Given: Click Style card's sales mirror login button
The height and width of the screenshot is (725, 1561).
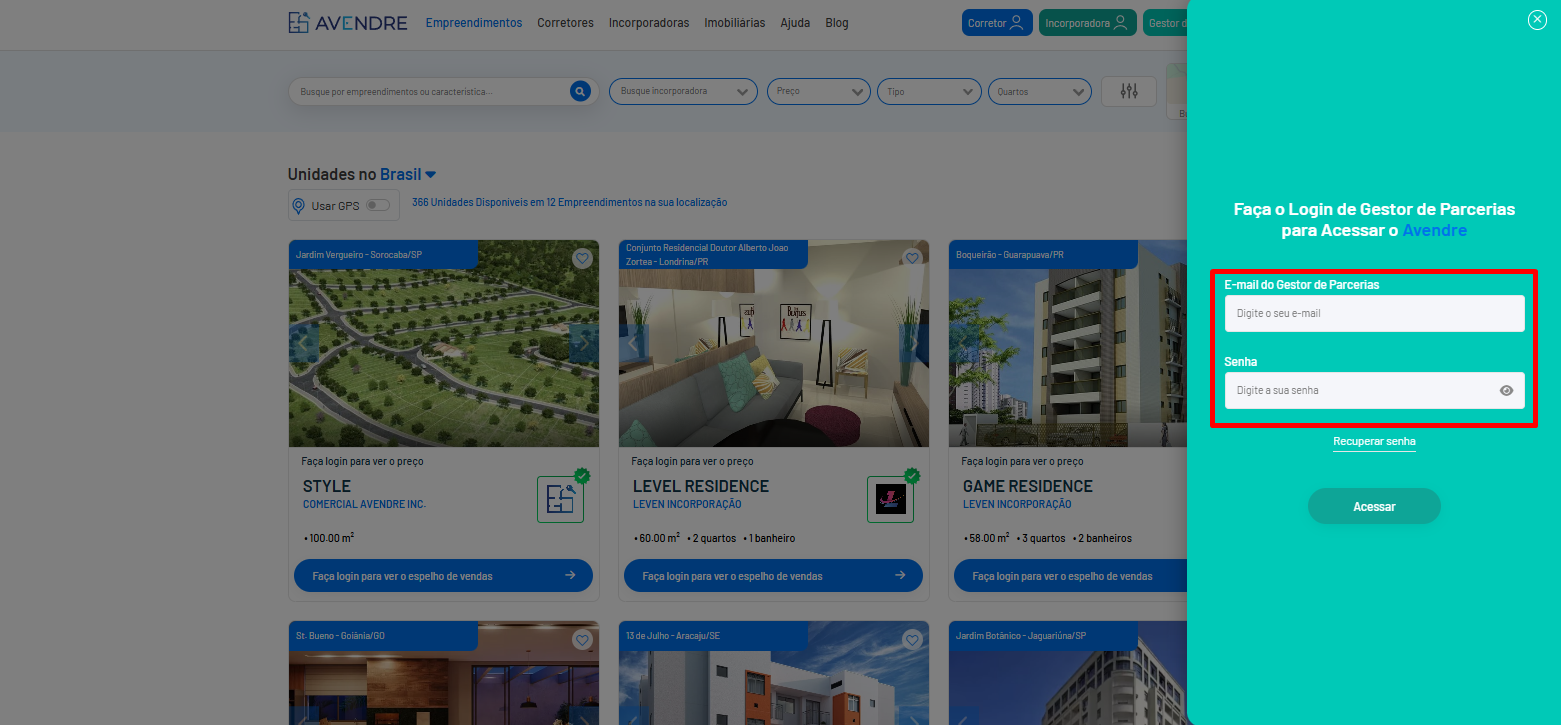Looking at the screenshot, I should [443, 576].
